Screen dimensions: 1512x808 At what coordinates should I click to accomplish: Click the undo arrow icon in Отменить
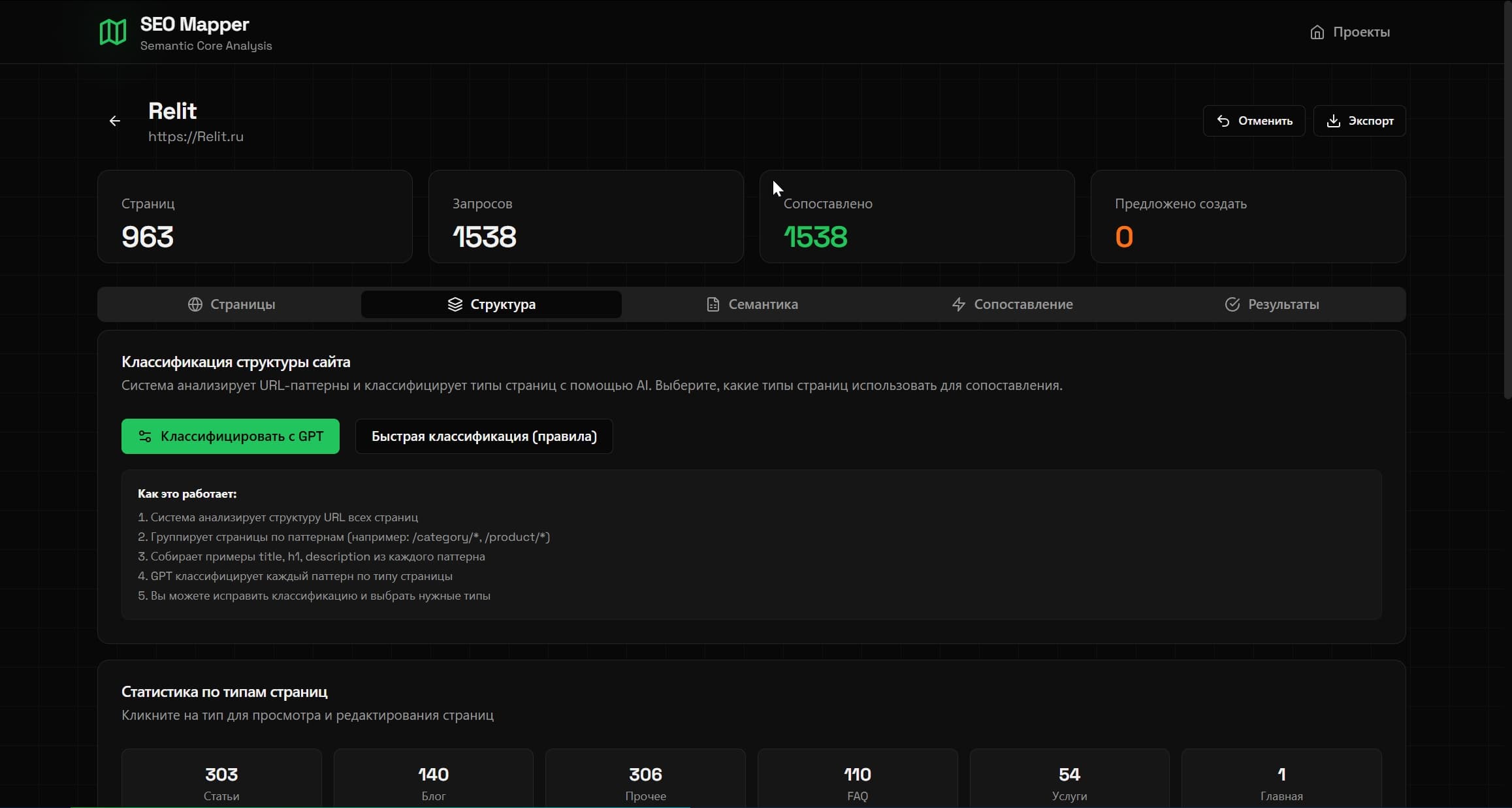(x=1223, y=121)
